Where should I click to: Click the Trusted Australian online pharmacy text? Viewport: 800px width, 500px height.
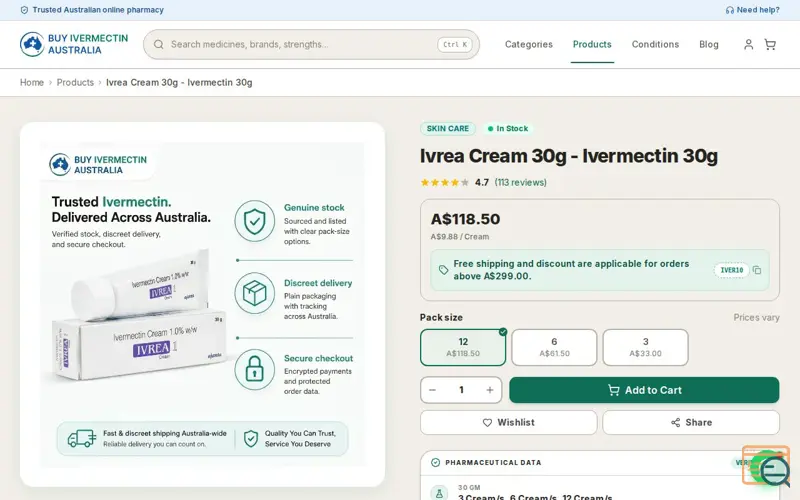(98, 10)
